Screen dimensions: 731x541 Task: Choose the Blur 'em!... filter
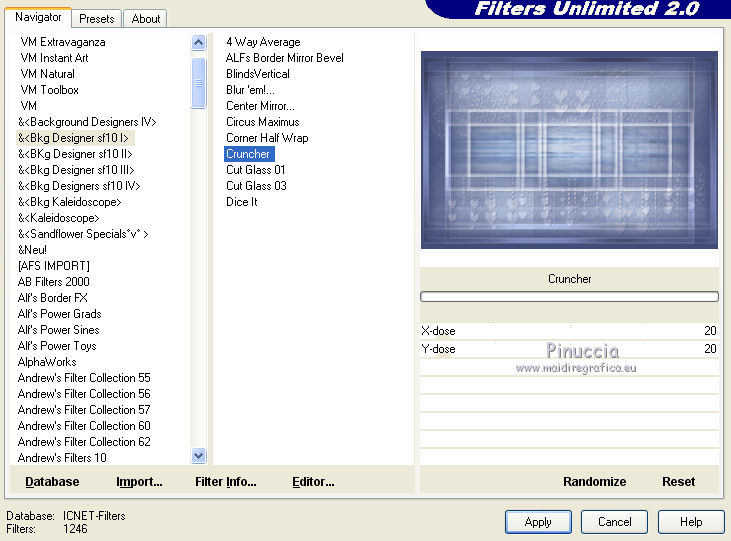pos(250,90)
